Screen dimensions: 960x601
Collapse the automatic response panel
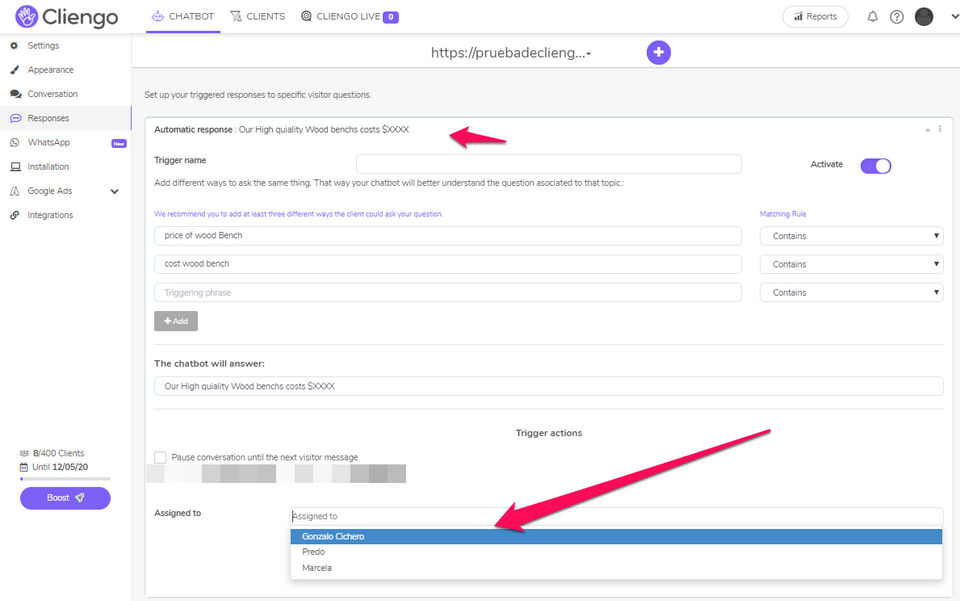coord(928,130)
